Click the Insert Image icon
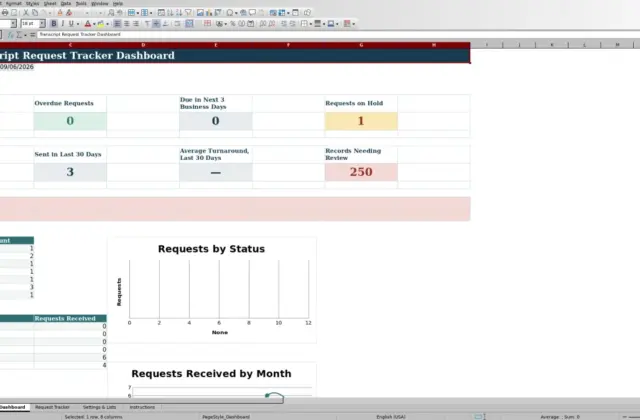The width and height of the screenshot is (640, 420). [x=200, y=12]
